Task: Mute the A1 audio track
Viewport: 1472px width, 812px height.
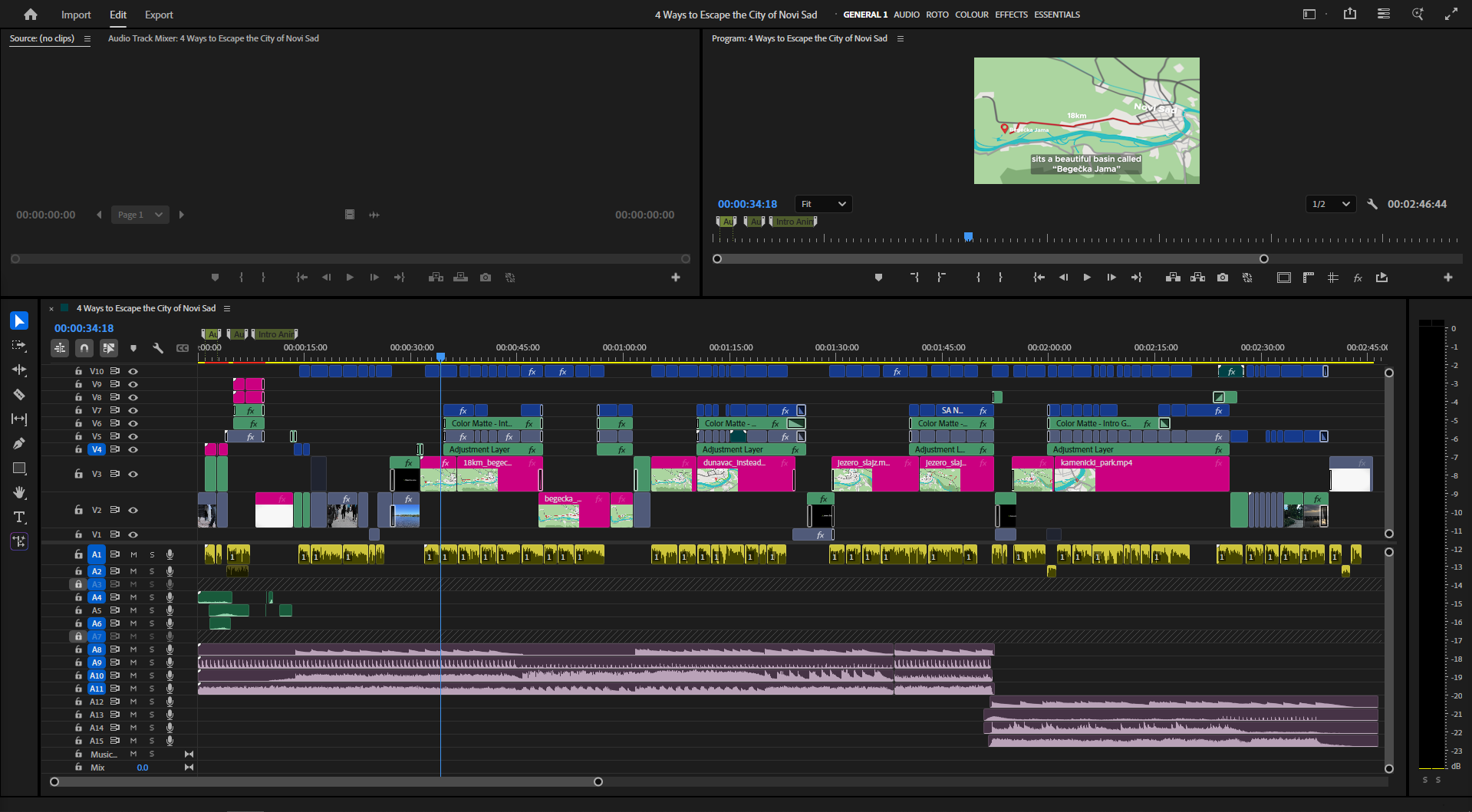Action: tap(133, 554)
